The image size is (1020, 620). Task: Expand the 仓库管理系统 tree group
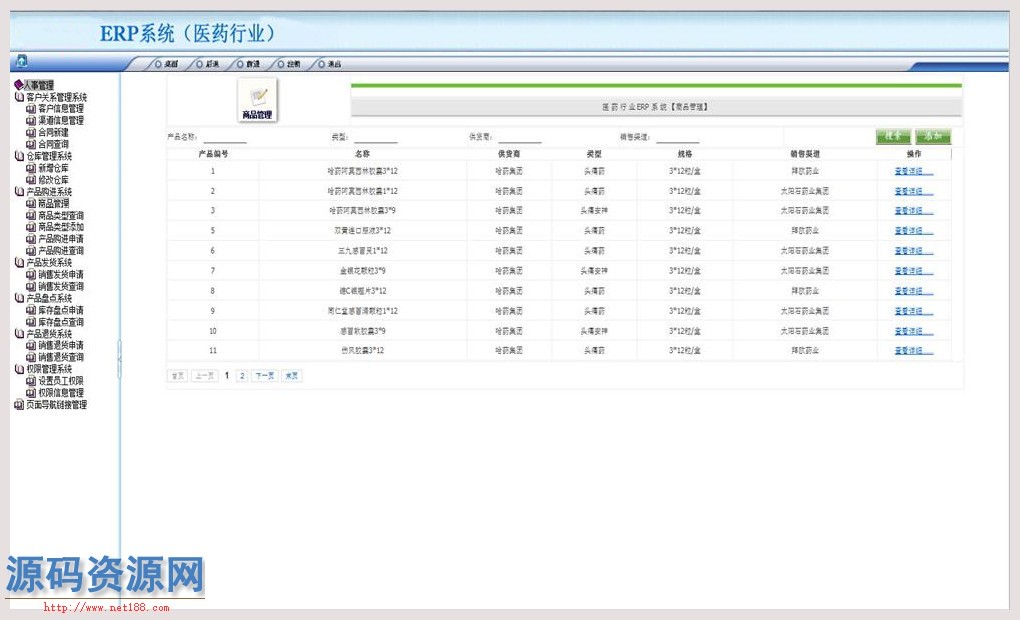[x=19, y=156]
